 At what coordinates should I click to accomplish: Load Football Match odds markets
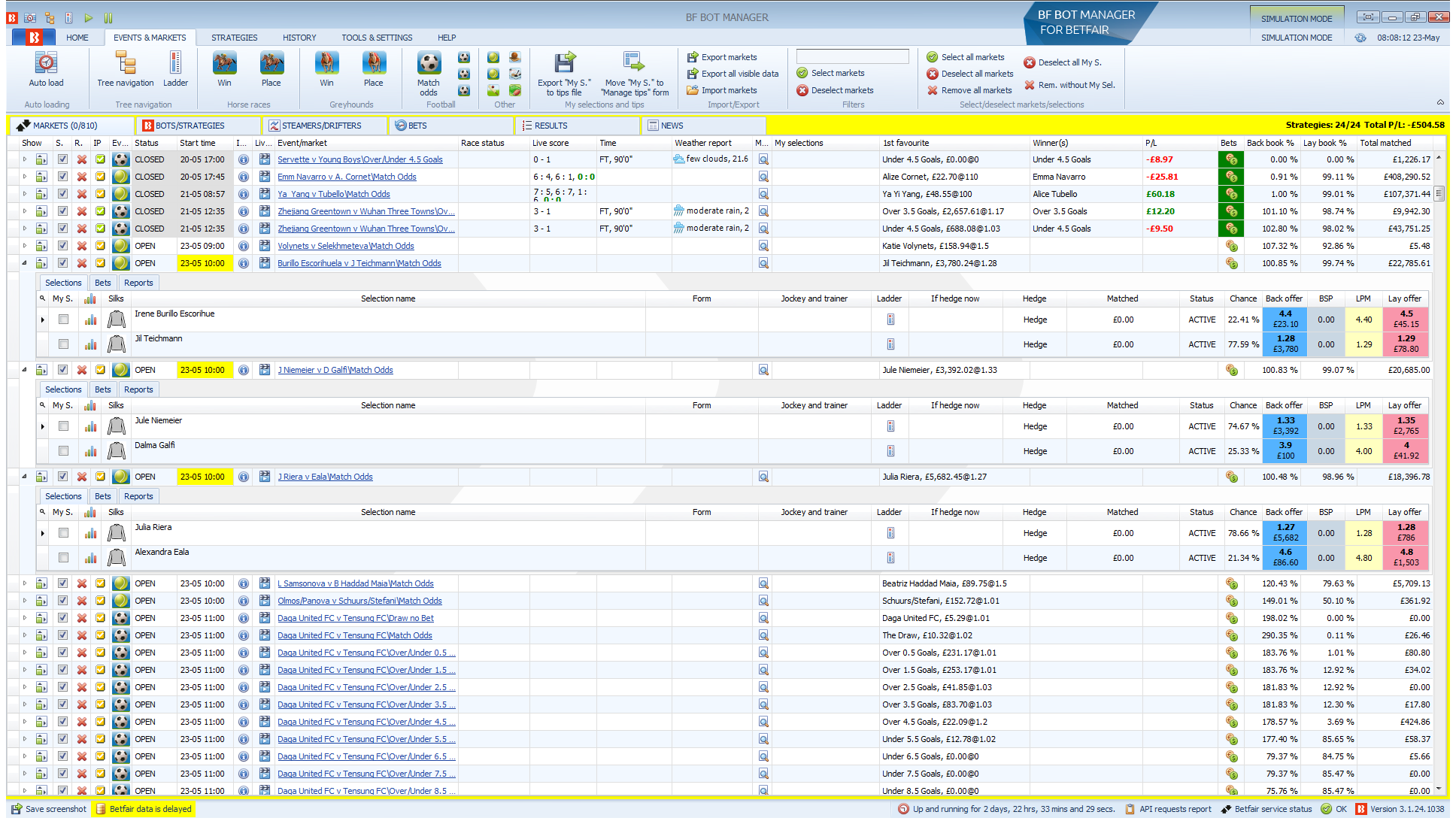[429, 73]
